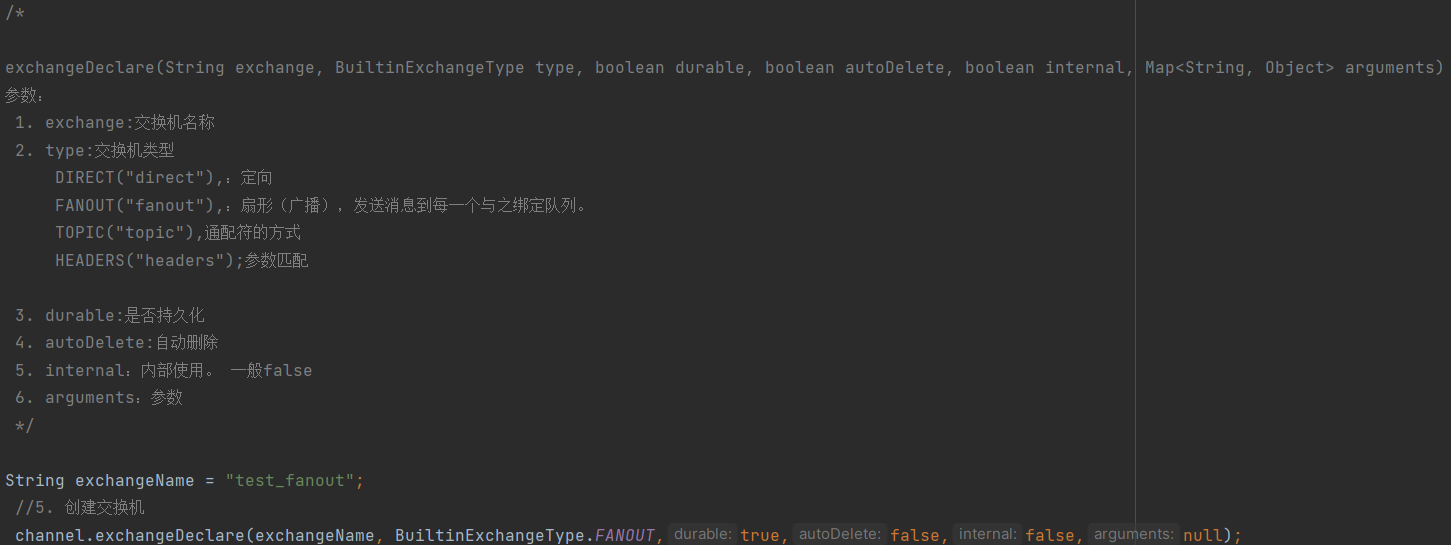1451x545 pixels.
Task: Click the opening /* comment marker
Action: [15, 12]
